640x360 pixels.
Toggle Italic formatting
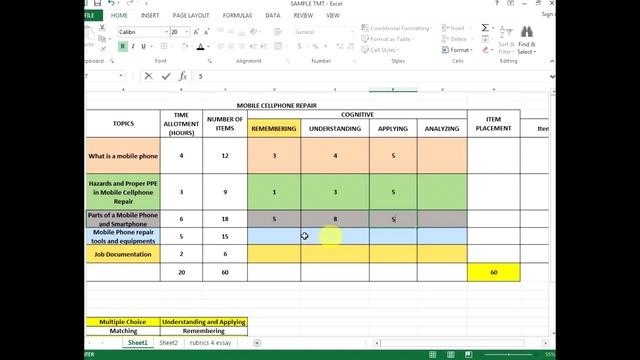tap(133, 46)
